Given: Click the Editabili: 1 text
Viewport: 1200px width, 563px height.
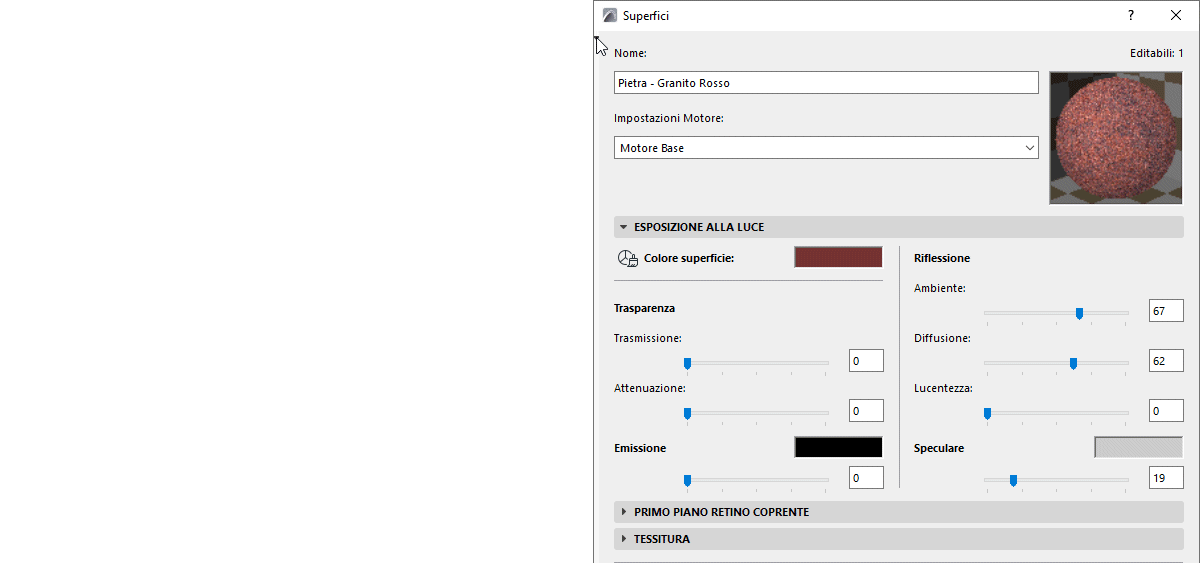Looking at the screenshot, I should 1157,53.
